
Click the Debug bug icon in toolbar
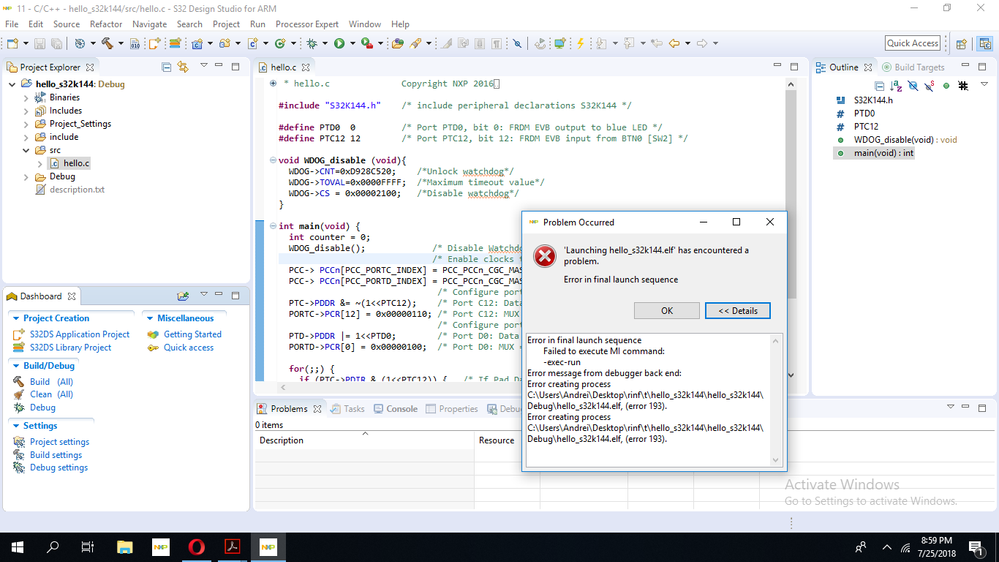click(x=312, y=44)
